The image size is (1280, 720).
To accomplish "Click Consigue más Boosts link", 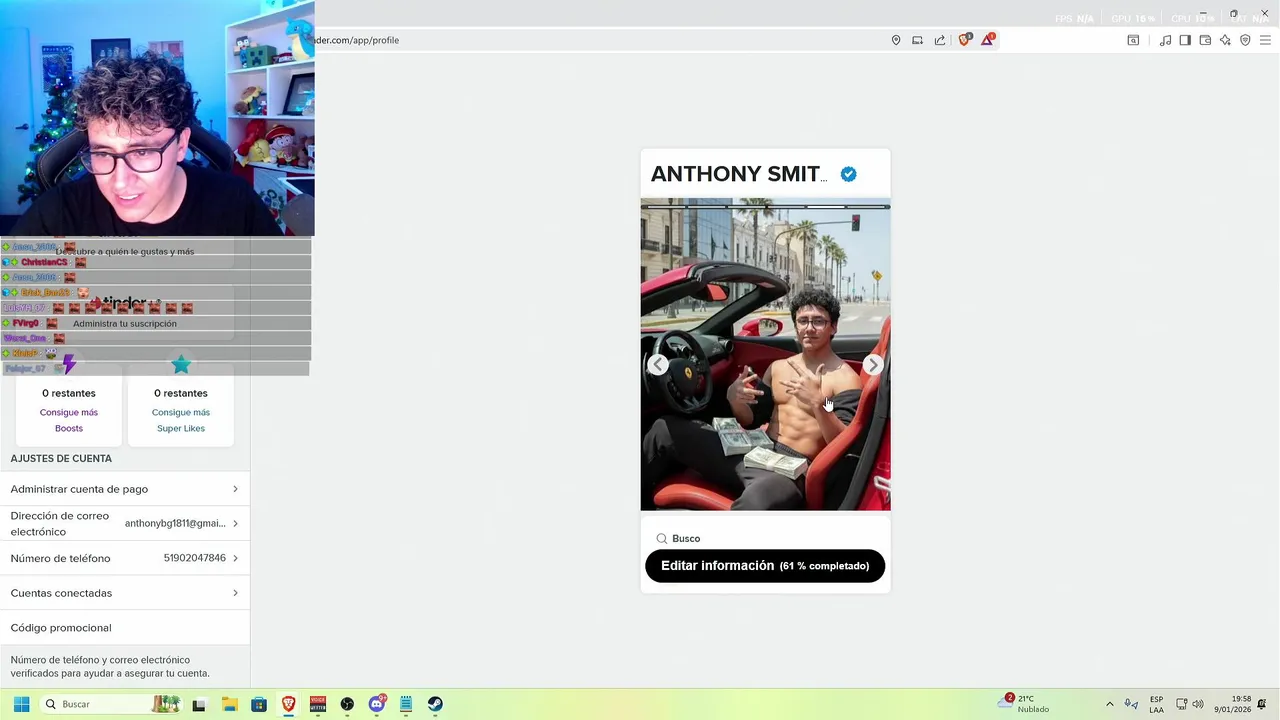I will click(x=69, y=420).
